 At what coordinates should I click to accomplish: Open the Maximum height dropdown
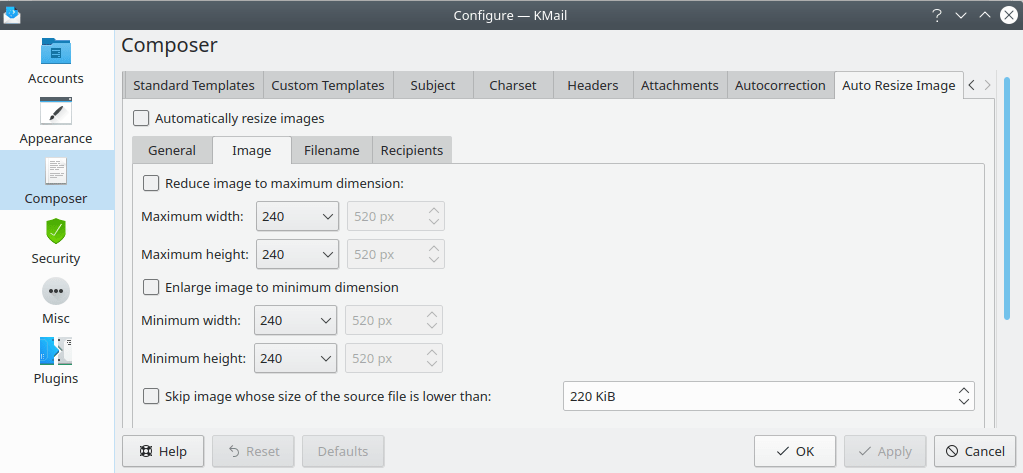coord(297,254)
